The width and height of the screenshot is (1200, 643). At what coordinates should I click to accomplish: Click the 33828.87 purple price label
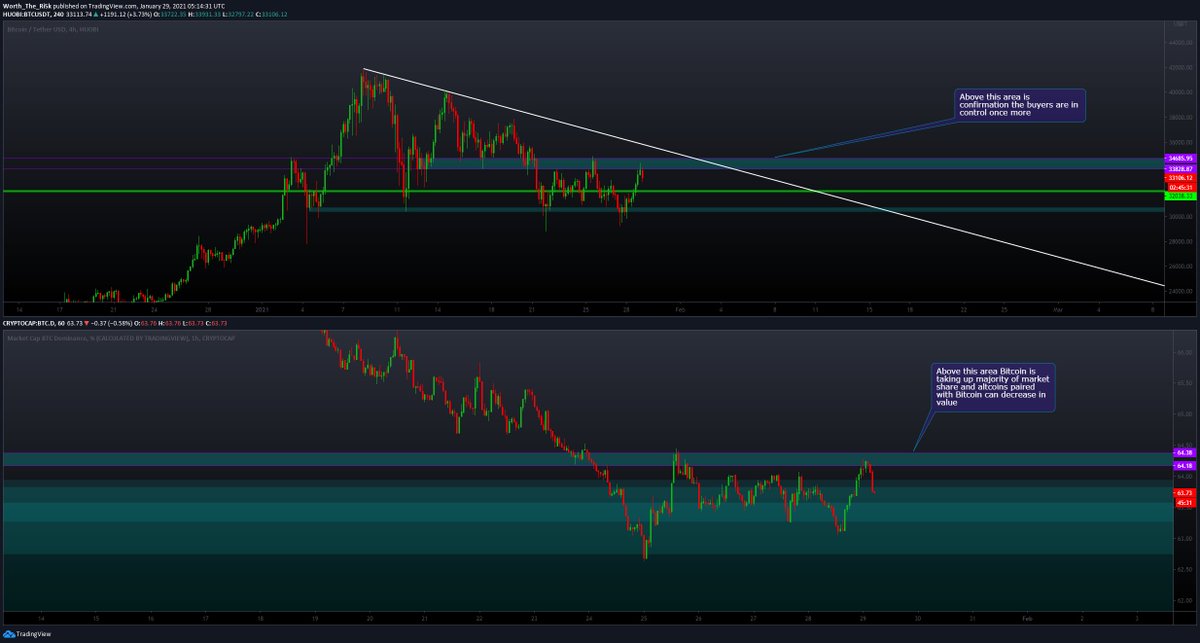click(1180, 169)
